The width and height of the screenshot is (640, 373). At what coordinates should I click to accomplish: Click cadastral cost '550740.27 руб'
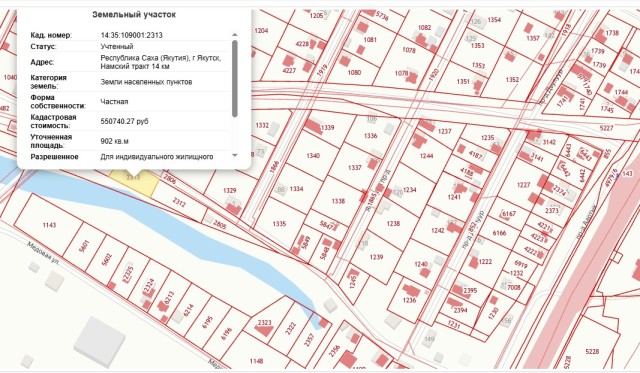click(124, 122)
